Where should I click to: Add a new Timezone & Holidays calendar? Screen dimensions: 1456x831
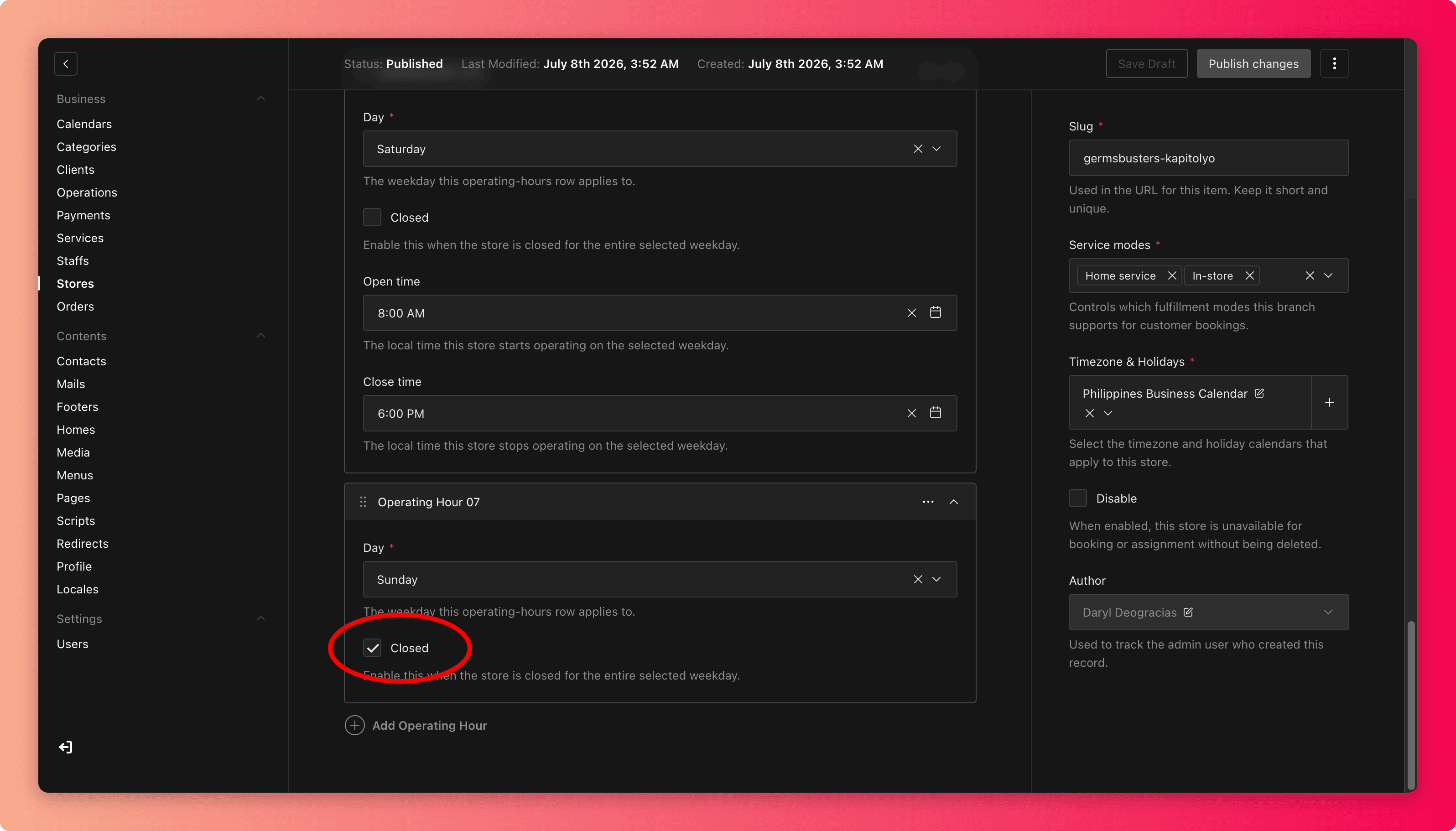point(1329,402)
